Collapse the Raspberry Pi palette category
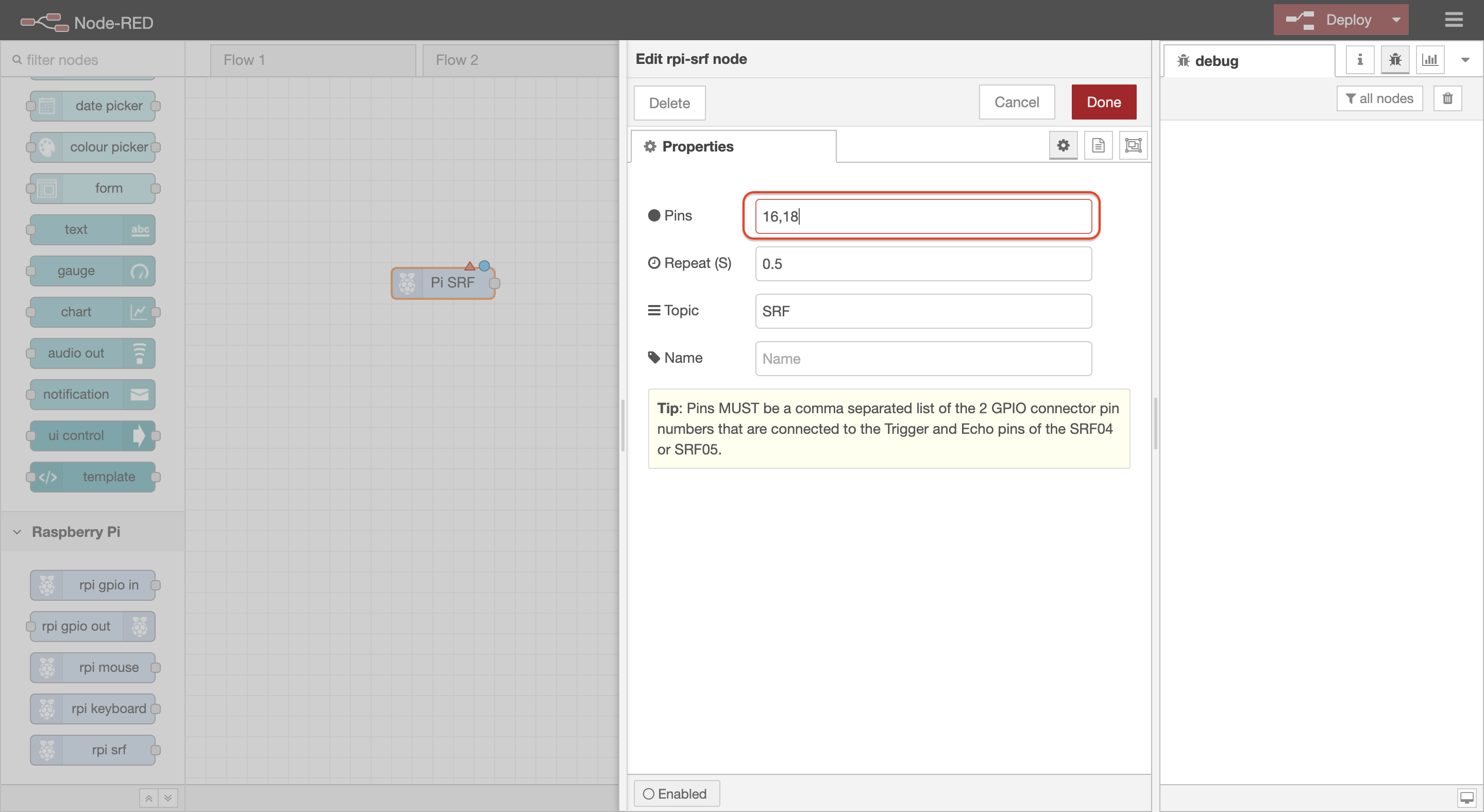The height and width of the screenshot is (812, 1484). [75, 532]
